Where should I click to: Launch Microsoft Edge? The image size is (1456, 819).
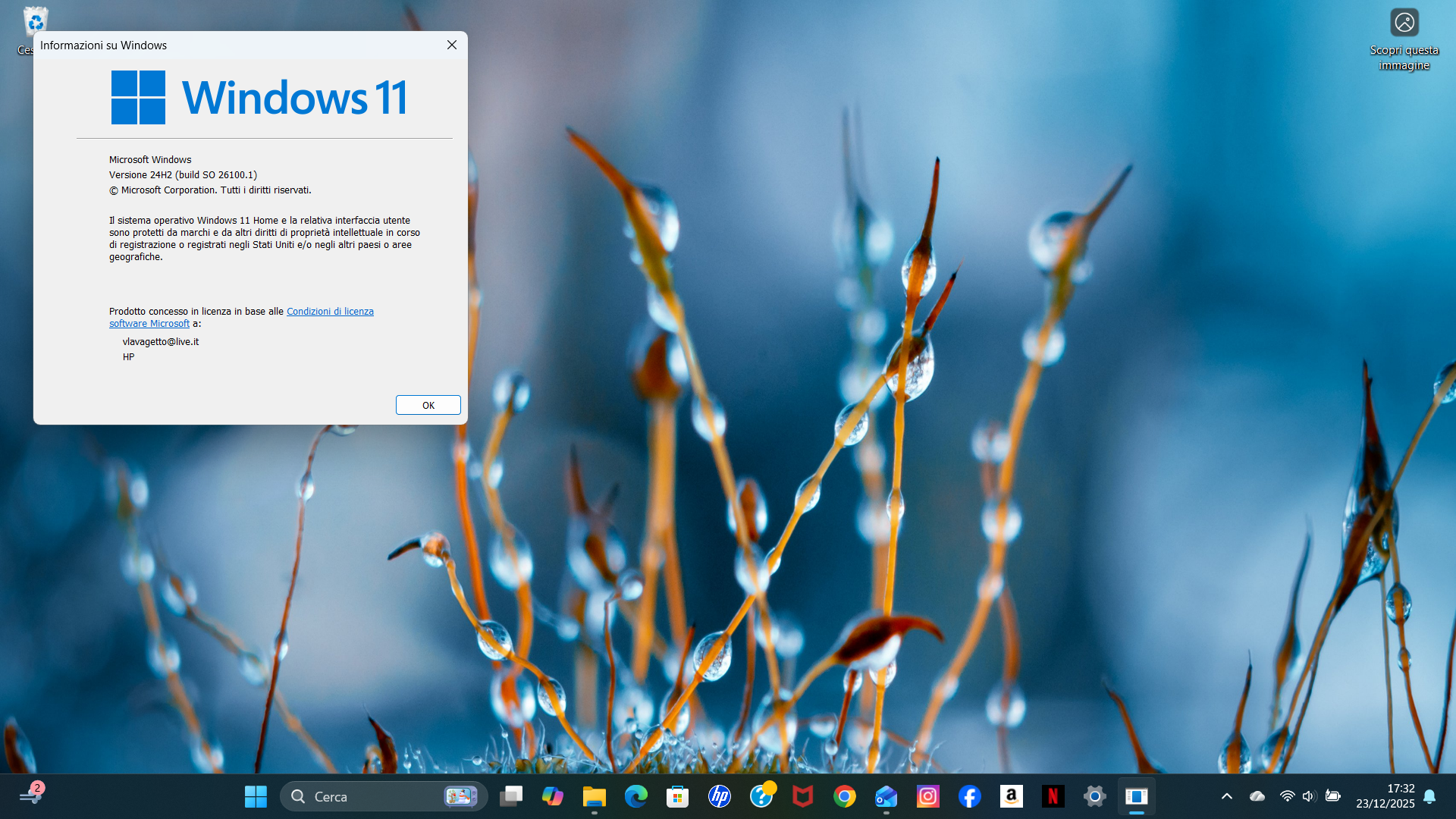point(636,796)
